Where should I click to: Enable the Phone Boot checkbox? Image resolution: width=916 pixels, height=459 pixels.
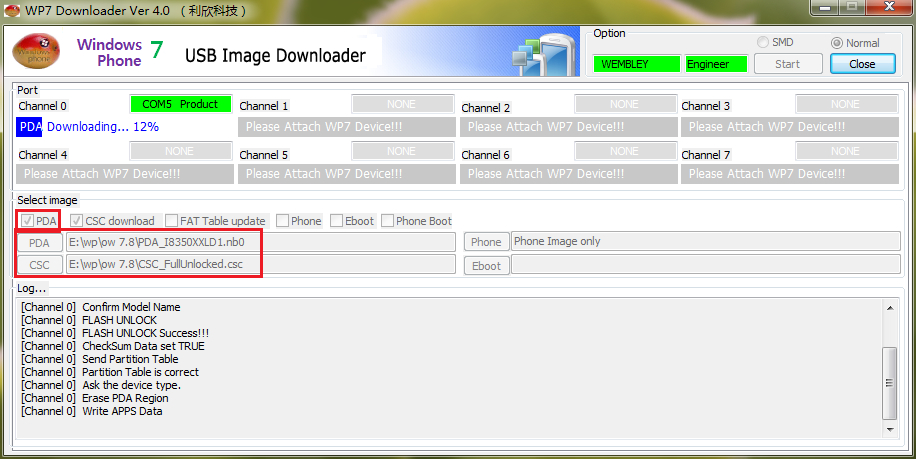coord(387,221)
